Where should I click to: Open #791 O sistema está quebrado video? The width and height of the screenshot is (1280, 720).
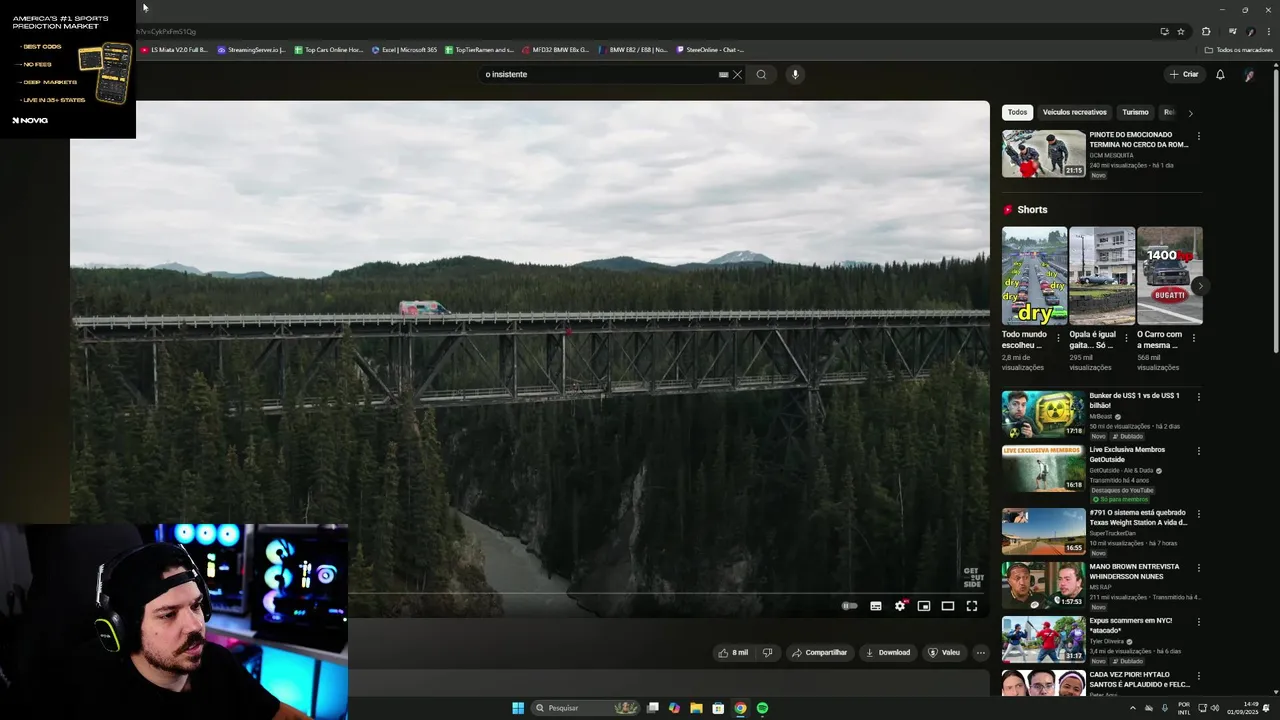click(x=1044, y=531)
